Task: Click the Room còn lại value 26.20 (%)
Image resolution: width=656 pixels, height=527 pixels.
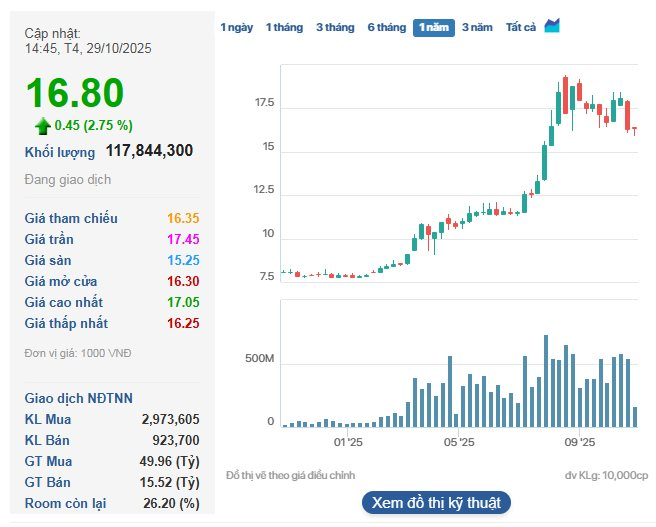Action: [171, 503]
